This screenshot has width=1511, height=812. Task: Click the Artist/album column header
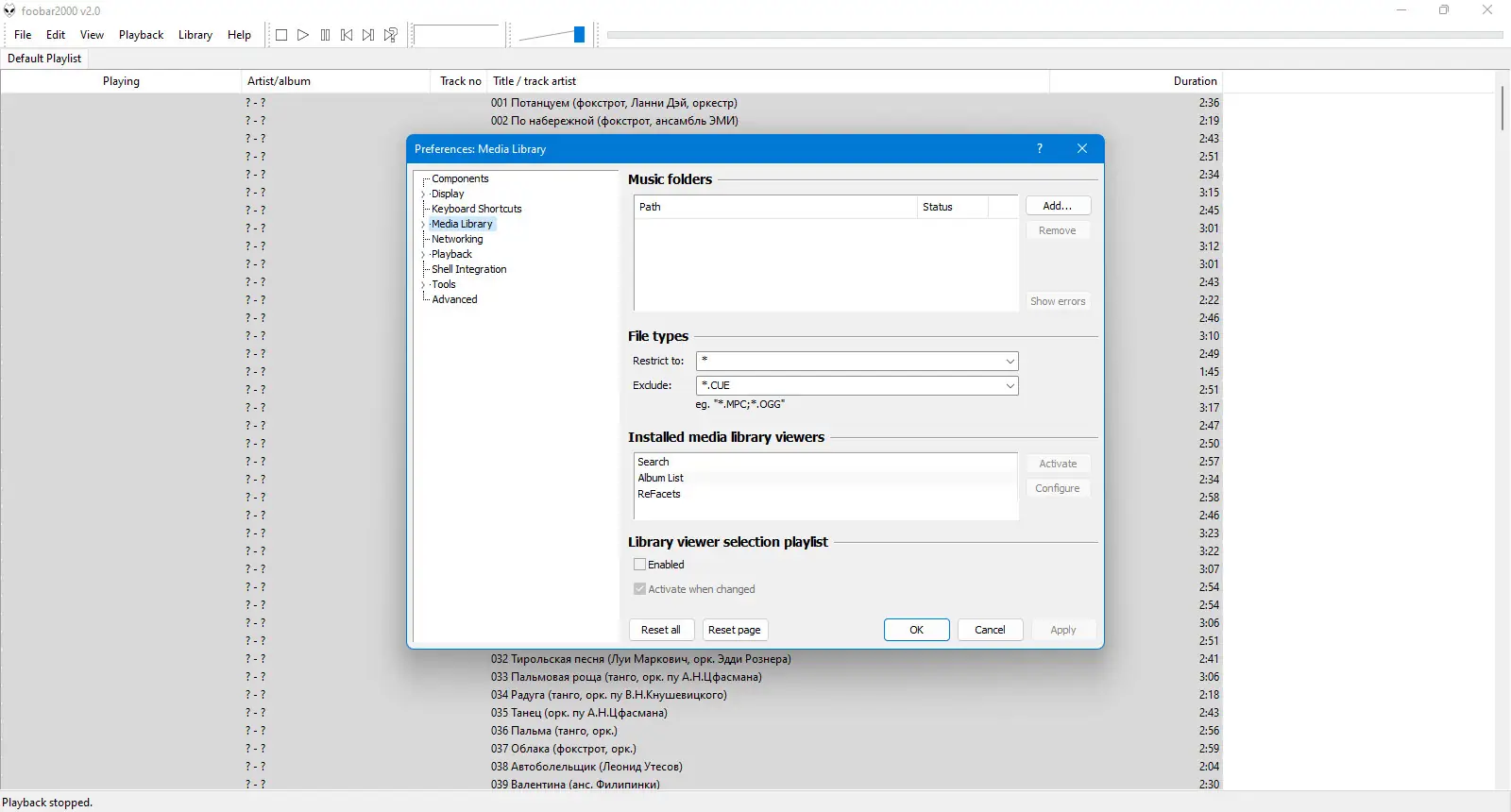335,81
